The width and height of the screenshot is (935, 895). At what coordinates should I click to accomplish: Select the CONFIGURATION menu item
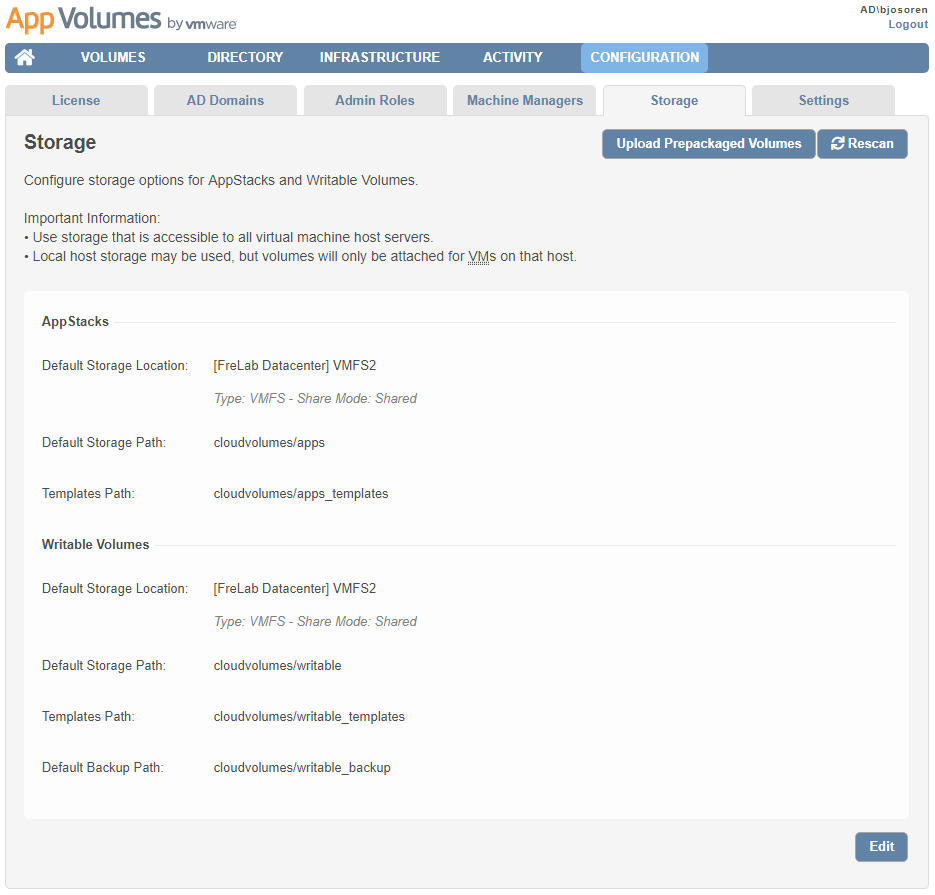point(643,57)
